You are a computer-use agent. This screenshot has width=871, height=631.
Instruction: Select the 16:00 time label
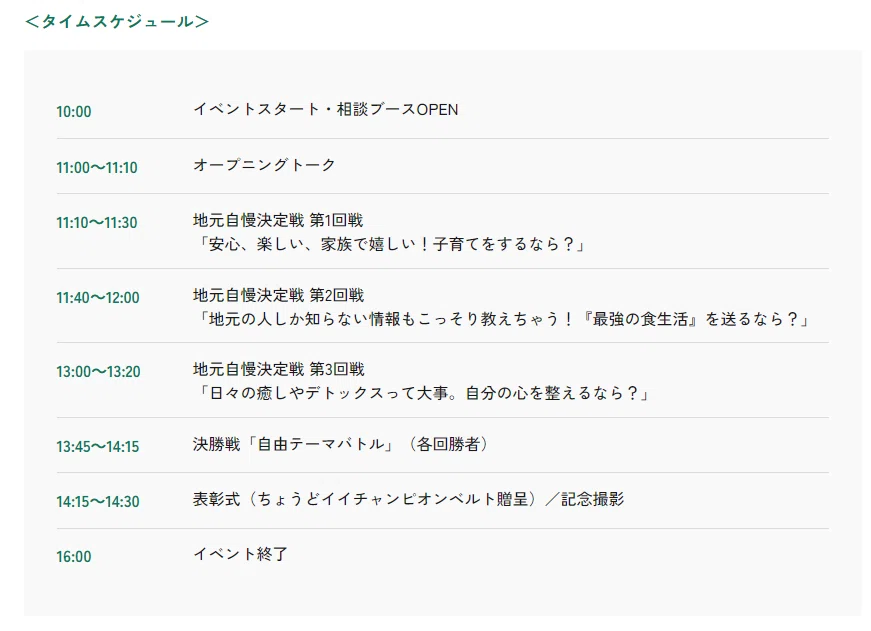pyautogui.click(x=73, y=557)
